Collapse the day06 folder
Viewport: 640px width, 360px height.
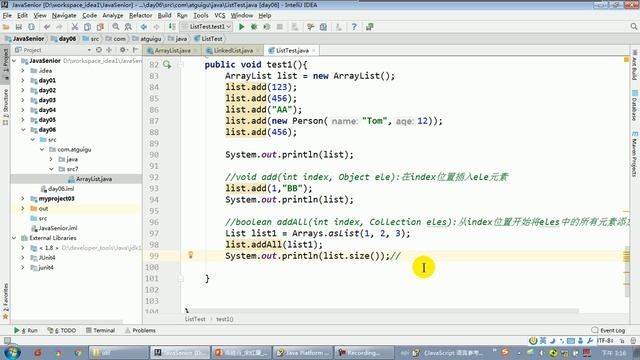tap(23, 130)
